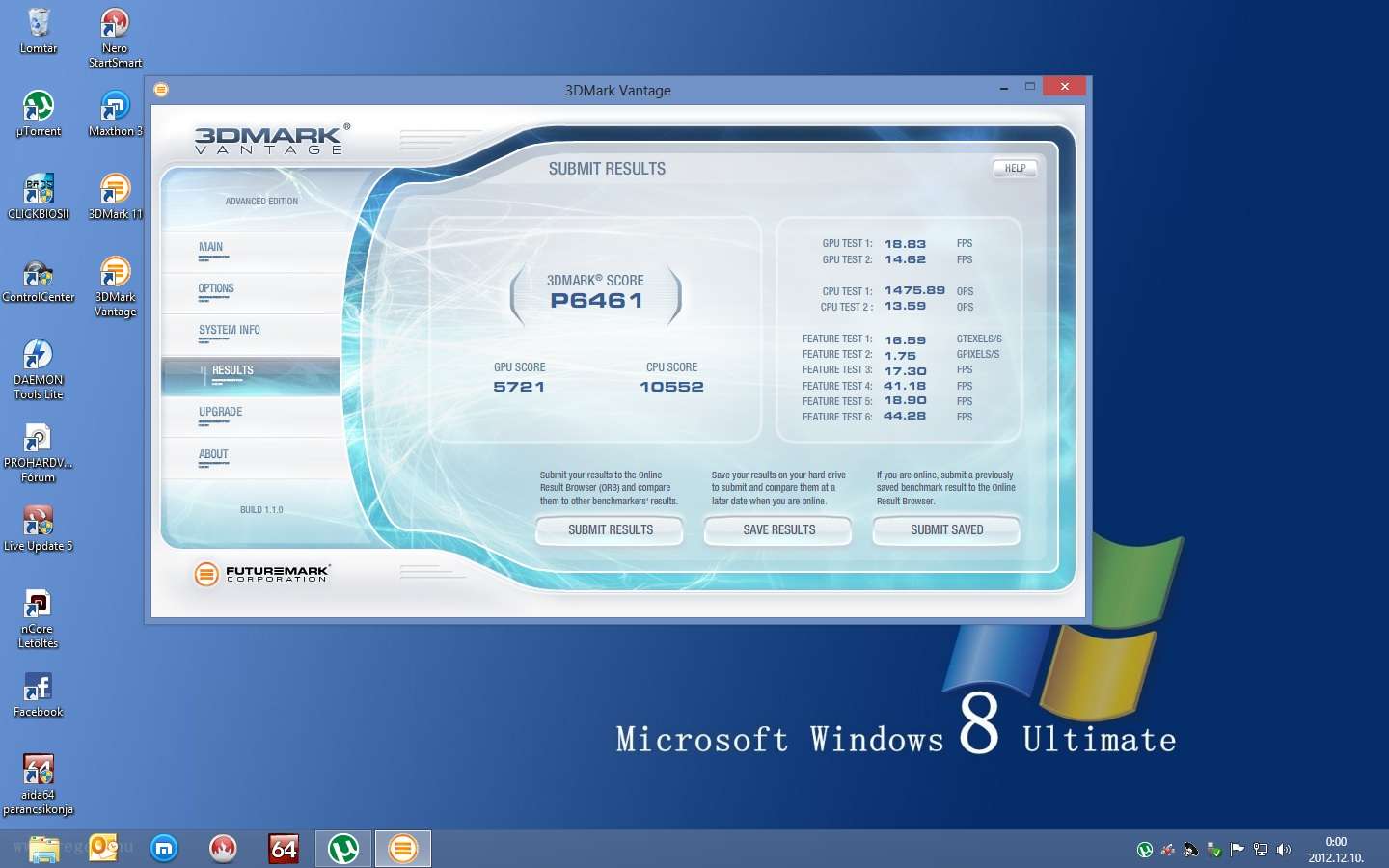Open the Maxthon browser taskbar icon

164,849
